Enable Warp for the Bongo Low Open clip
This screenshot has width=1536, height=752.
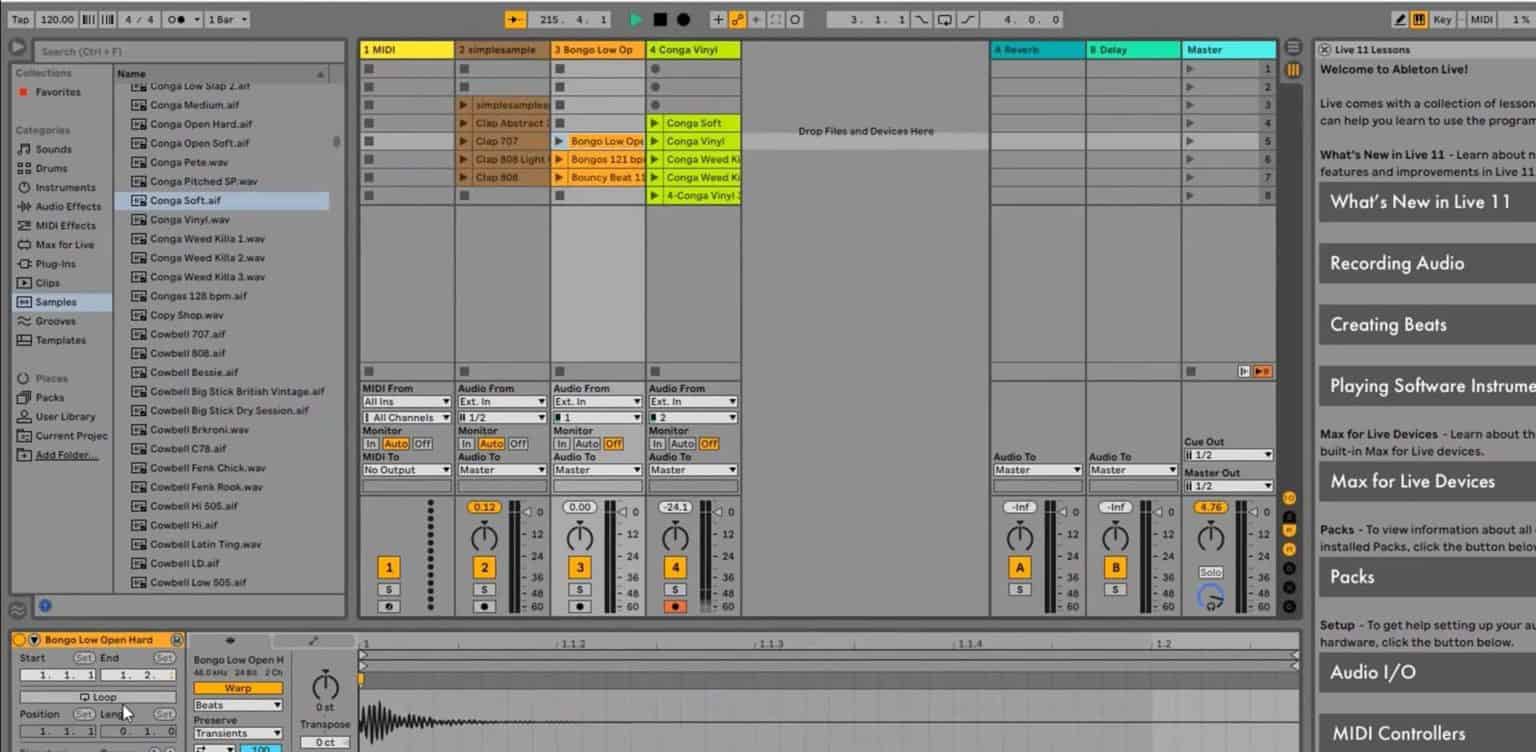coord(237,688)
